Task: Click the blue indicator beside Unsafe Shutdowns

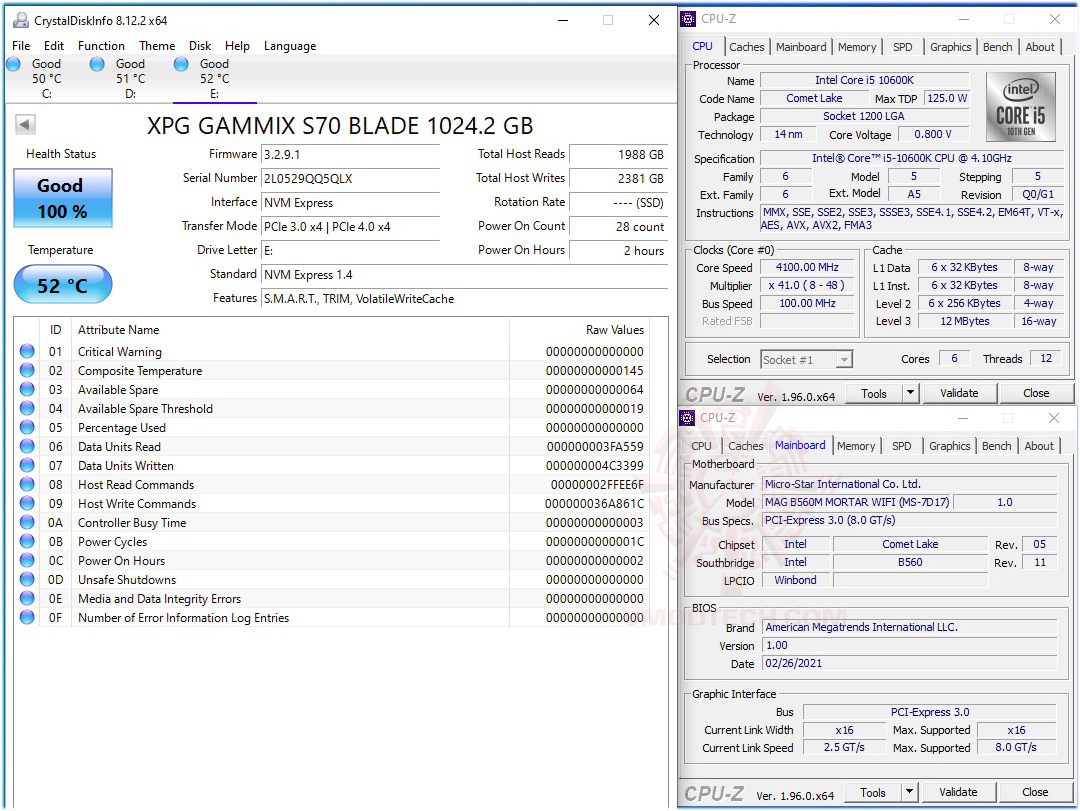Action: pyautogui.click(x=27, y=579)
